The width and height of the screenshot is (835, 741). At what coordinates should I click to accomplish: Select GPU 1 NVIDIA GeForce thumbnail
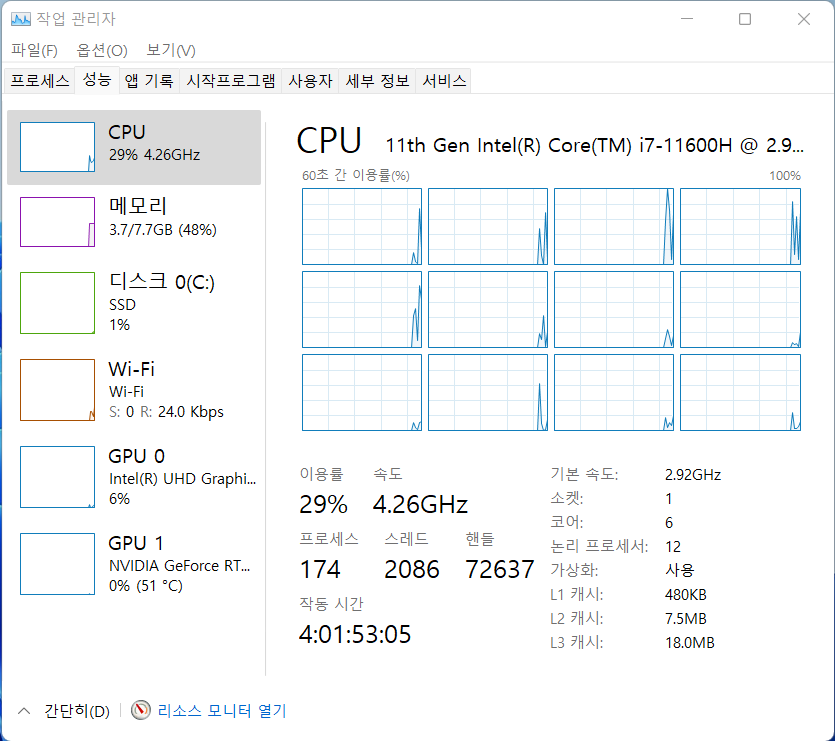tap(57, 564)
